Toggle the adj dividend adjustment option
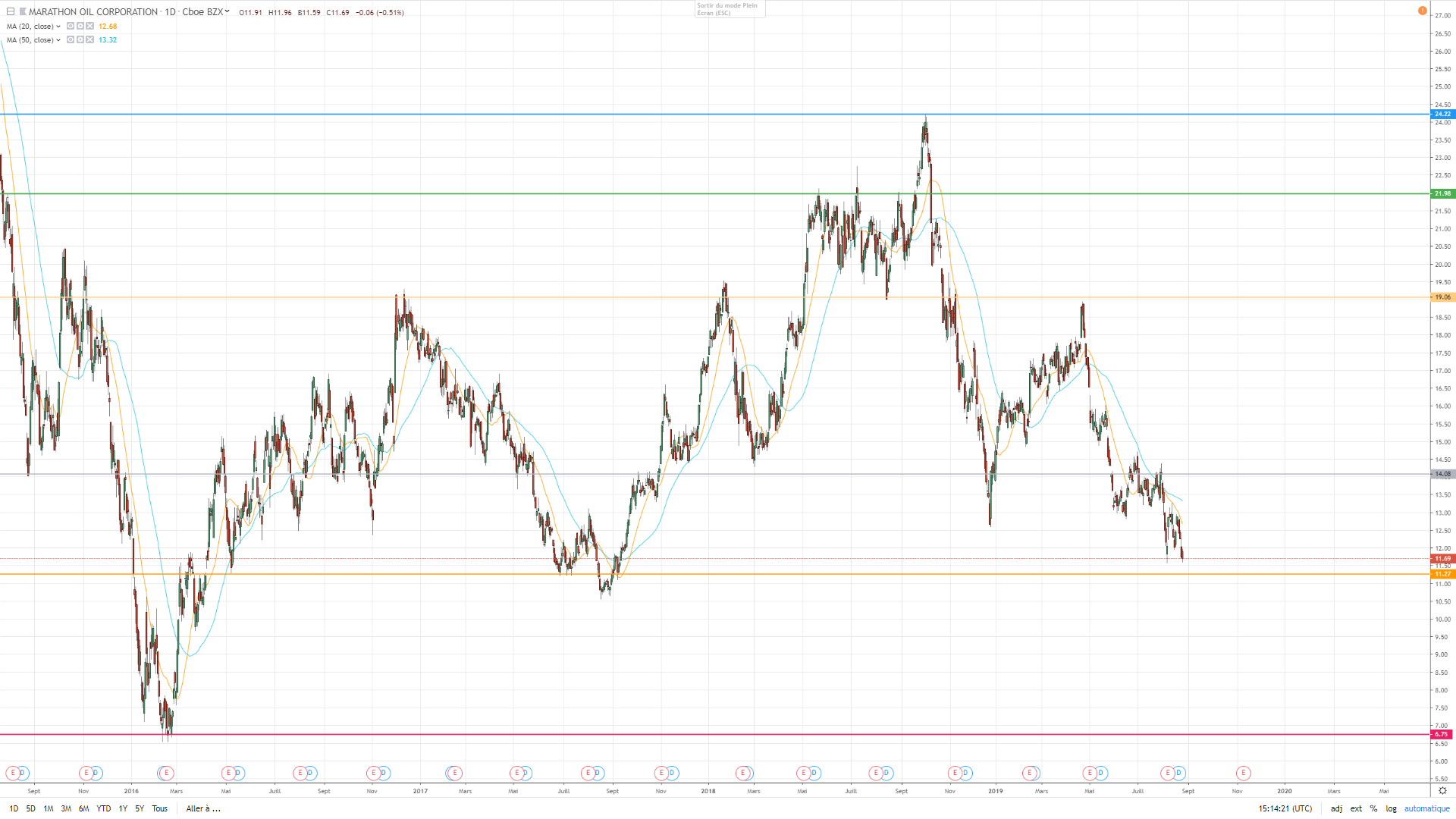The width and height of the screenshot is (1456, 819). tap(1336, 809)
